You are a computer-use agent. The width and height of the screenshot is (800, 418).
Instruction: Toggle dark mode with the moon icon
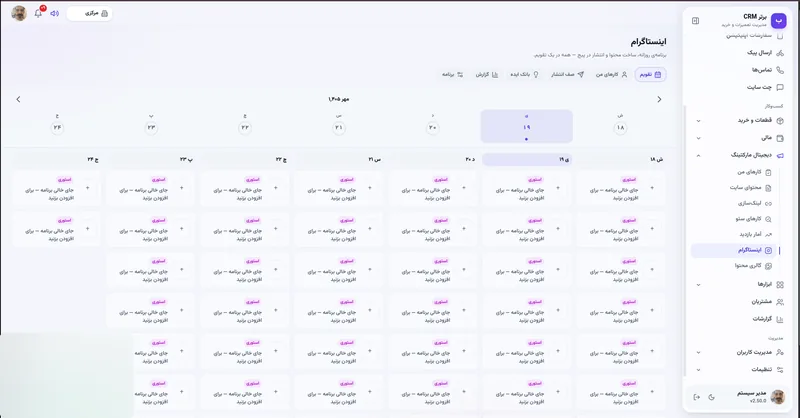[712, 397]
